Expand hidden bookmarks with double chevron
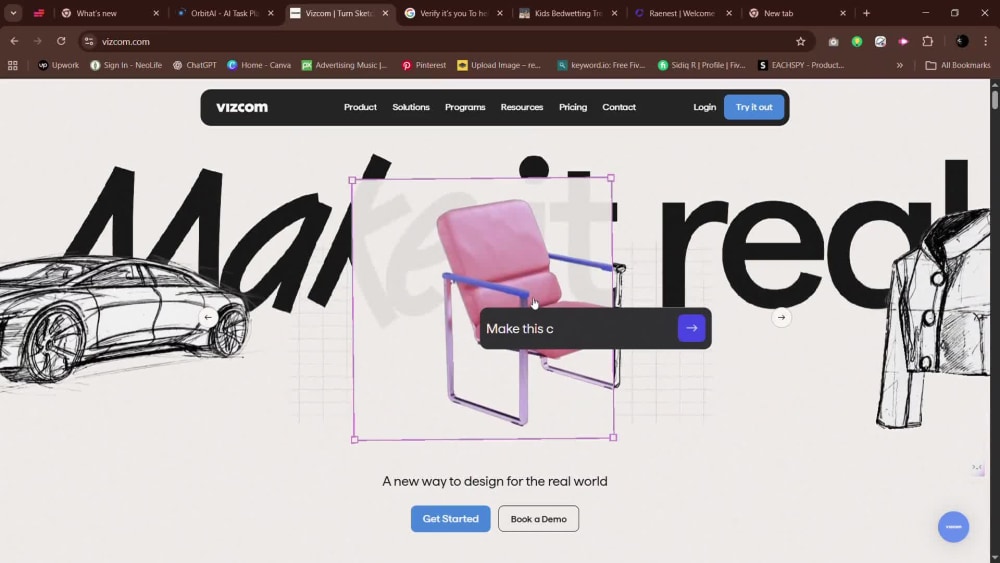Screen dimensions: 1000x563 (x=899, y=65)
